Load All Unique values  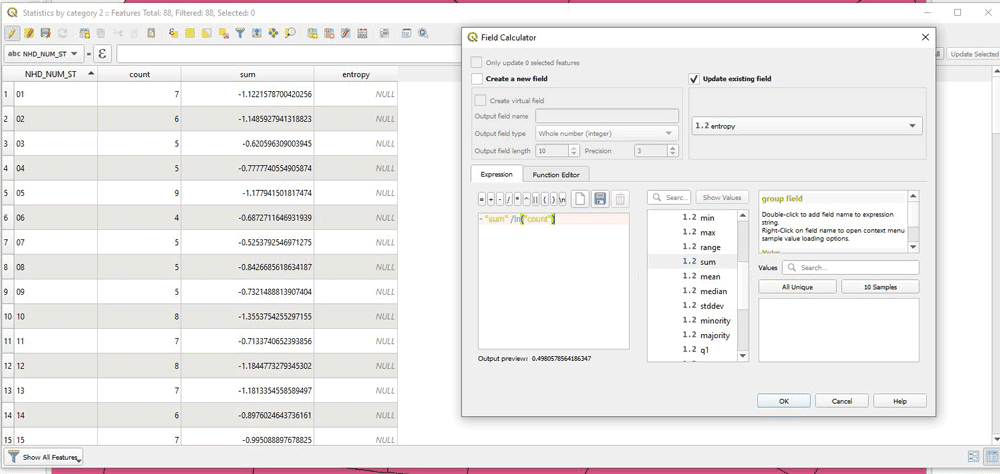pyautogui.click(x=797, y=287)
